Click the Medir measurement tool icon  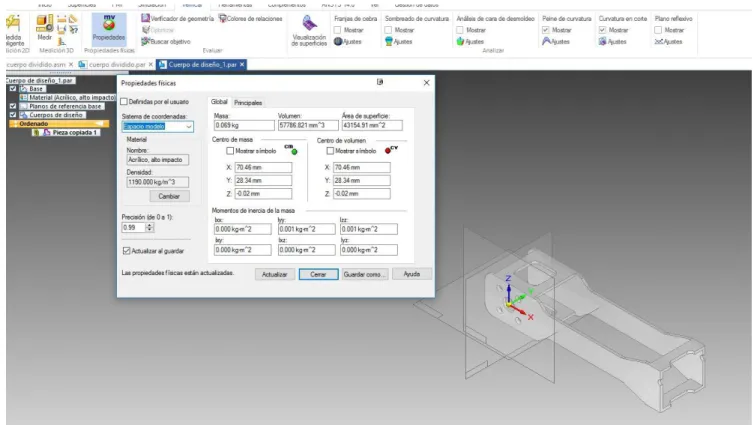pyautogui.click(x=45, y=24)
